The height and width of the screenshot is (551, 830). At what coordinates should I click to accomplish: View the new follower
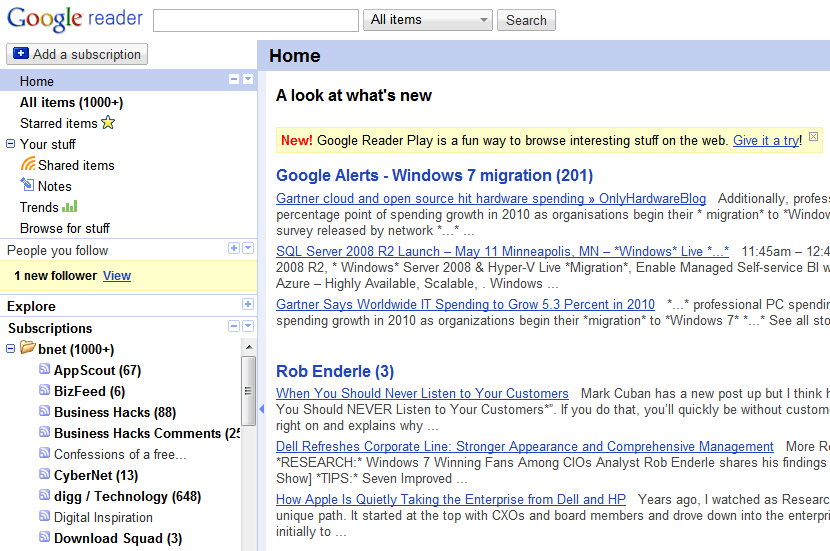pyautogui.click(x=117, y=276)
